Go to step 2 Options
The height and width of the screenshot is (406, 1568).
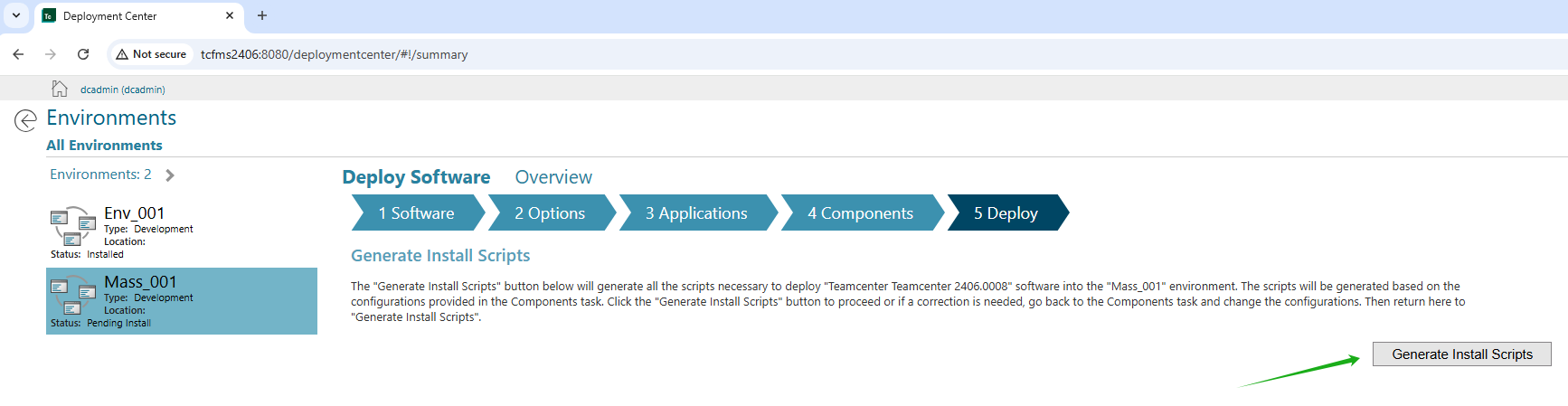pyautogui.click(x=551, y=213)
